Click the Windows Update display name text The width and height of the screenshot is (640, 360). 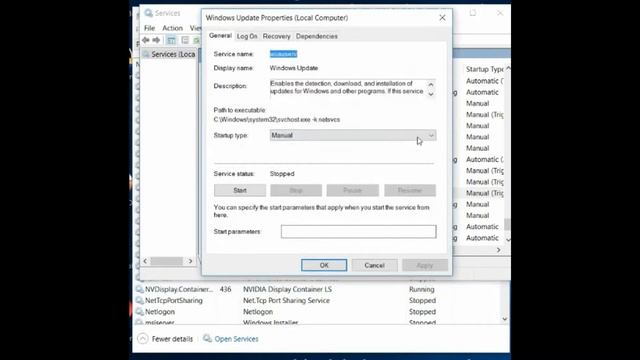pos(294,68)
